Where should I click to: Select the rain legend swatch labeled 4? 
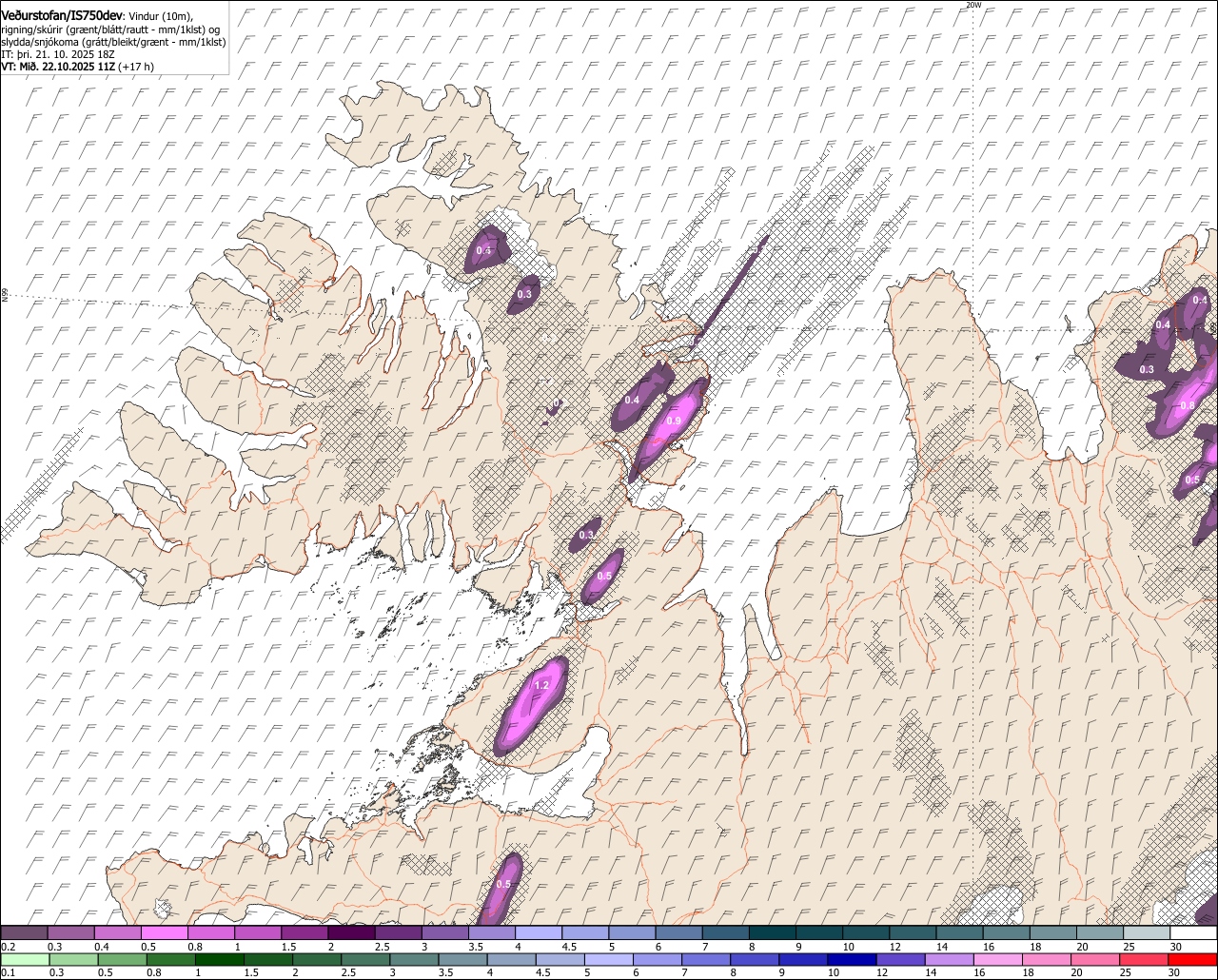(x=512, y=959)
